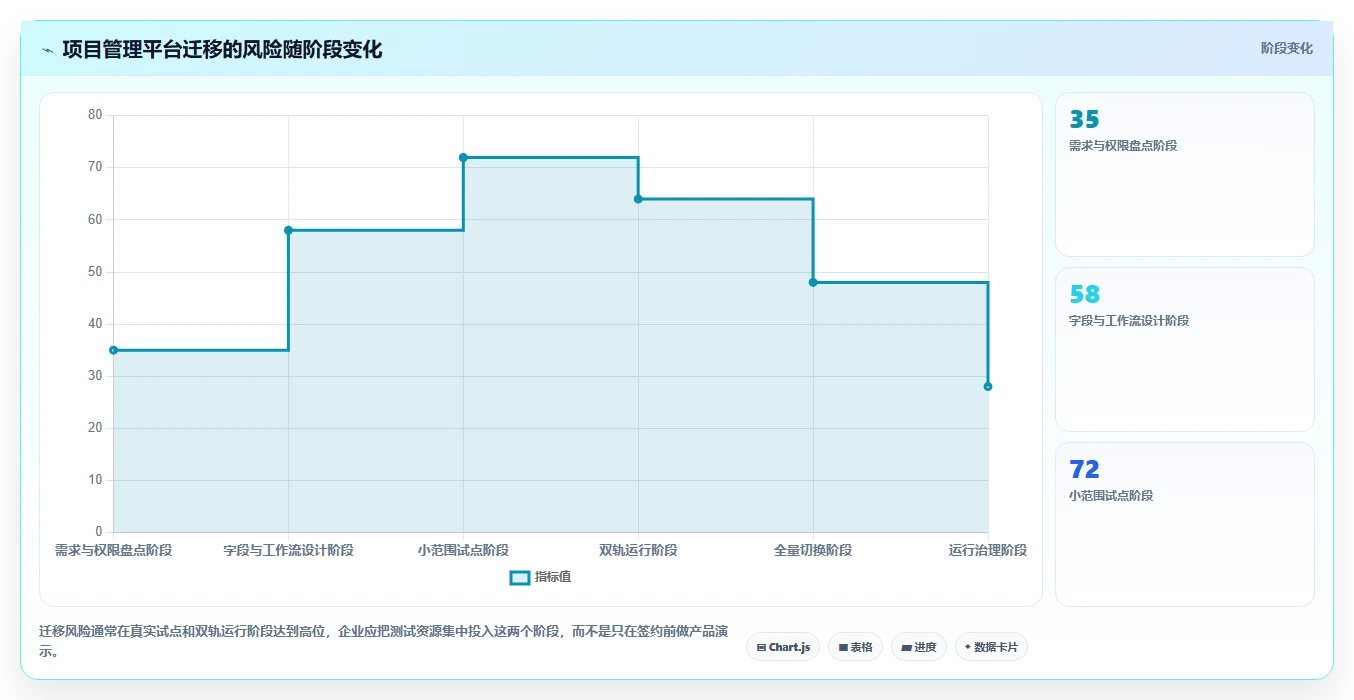1354x700 pixels.
Task: Click data point at 运行治理阶段 (28)
Action: point(988,386)
